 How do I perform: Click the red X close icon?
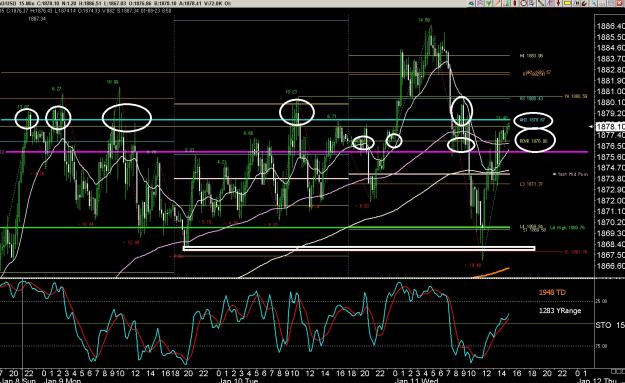[x=620, y=3]
